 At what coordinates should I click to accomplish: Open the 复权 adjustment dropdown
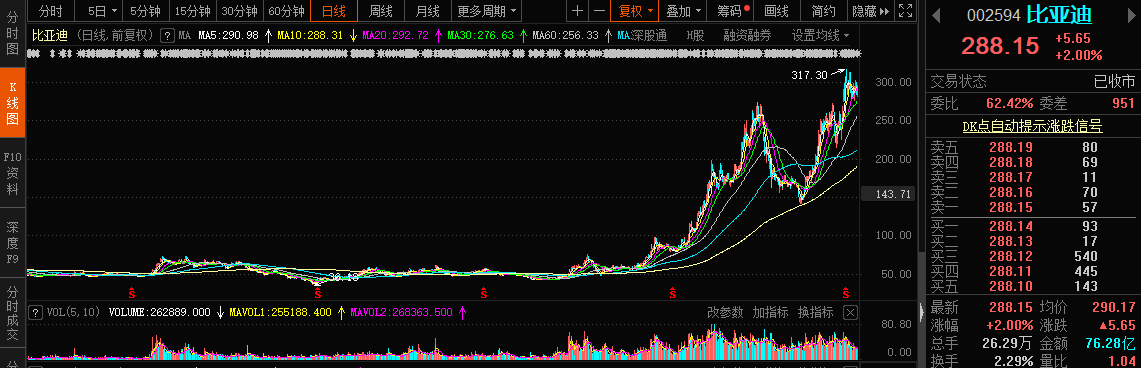click(x=636, y=11)
